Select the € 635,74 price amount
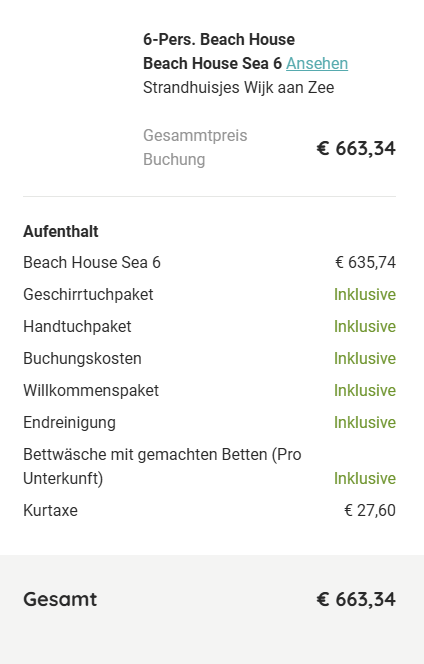 click(366, 263)
